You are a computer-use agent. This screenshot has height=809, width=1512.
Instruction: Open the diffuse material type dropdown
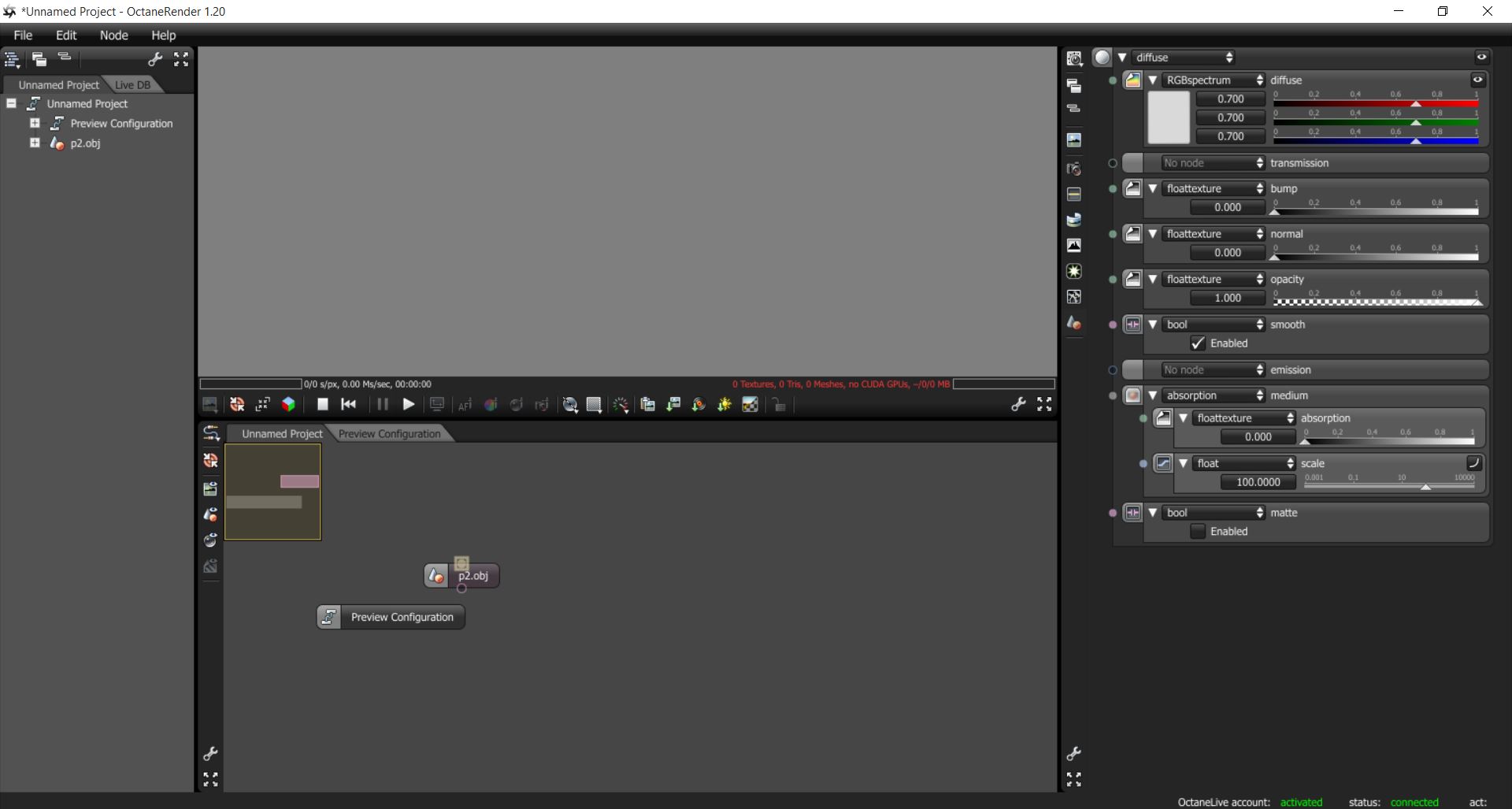1184,58
